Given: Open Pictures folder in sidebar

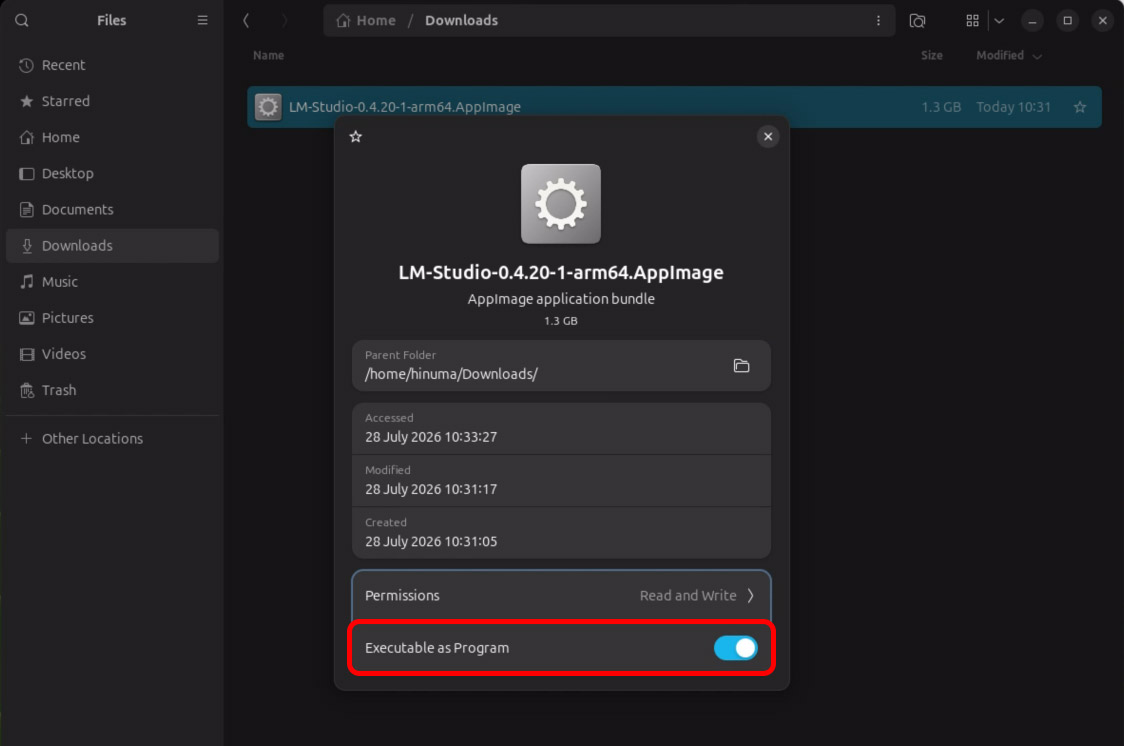Looking at the screenshot, I should 112,318.
